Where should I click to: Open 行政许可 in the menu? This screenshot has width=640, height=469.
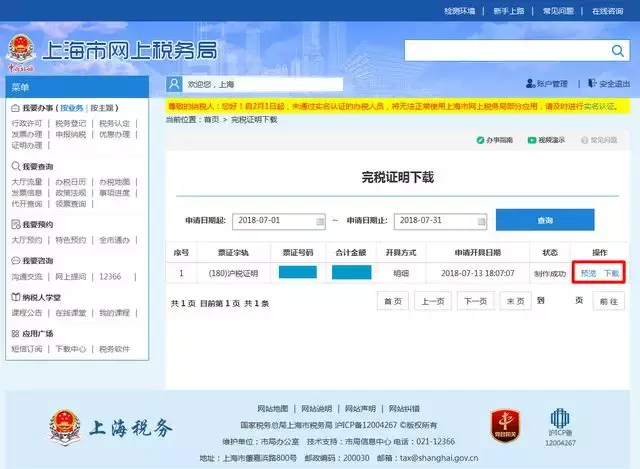coord(27,123)
